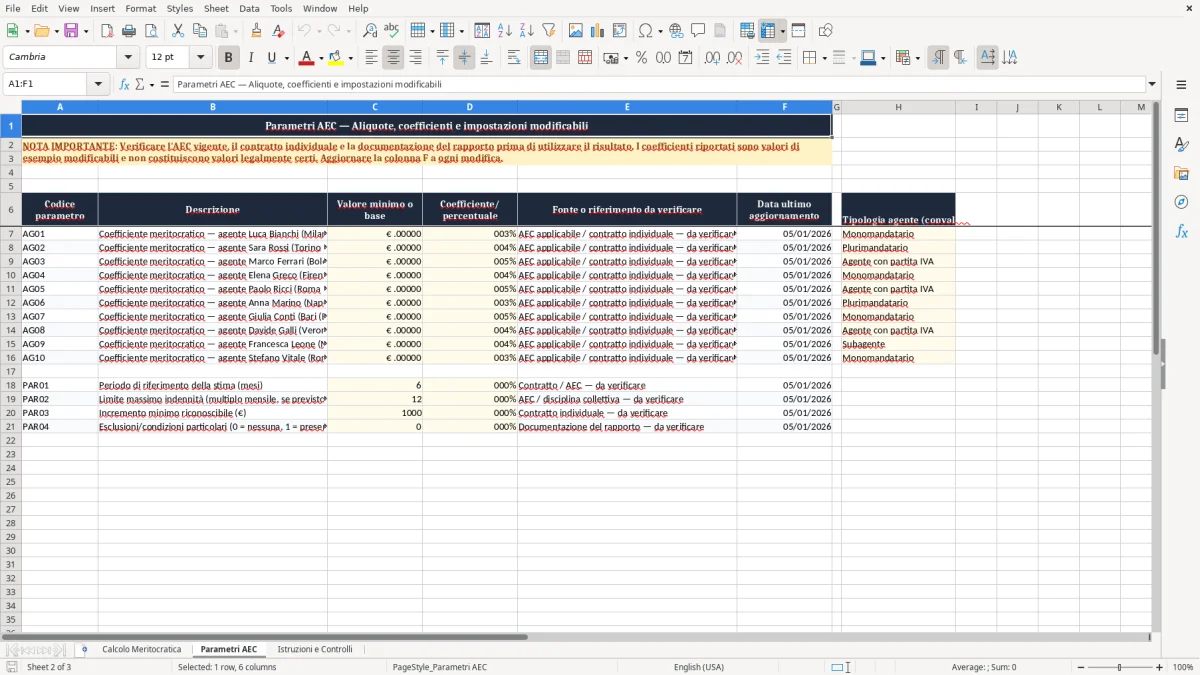Viewport: 1200px width, 675px height.
Task: Open sidebar Navigator compass icon
Action: [1181, 202]
